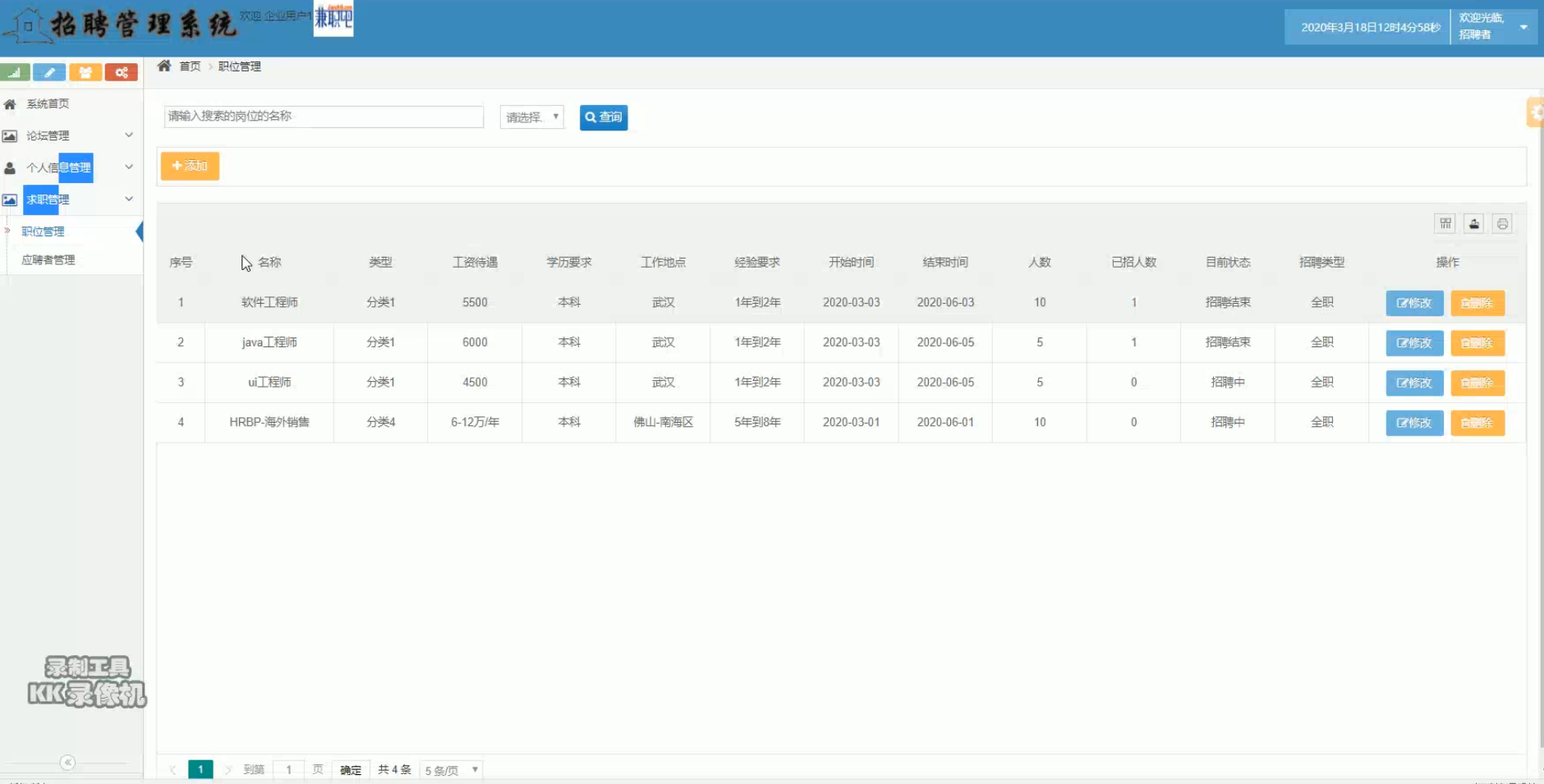1544x784 pixels.
Task: Click page 1 pagination button
Action: pyautogui.click(x=200, y=769)
